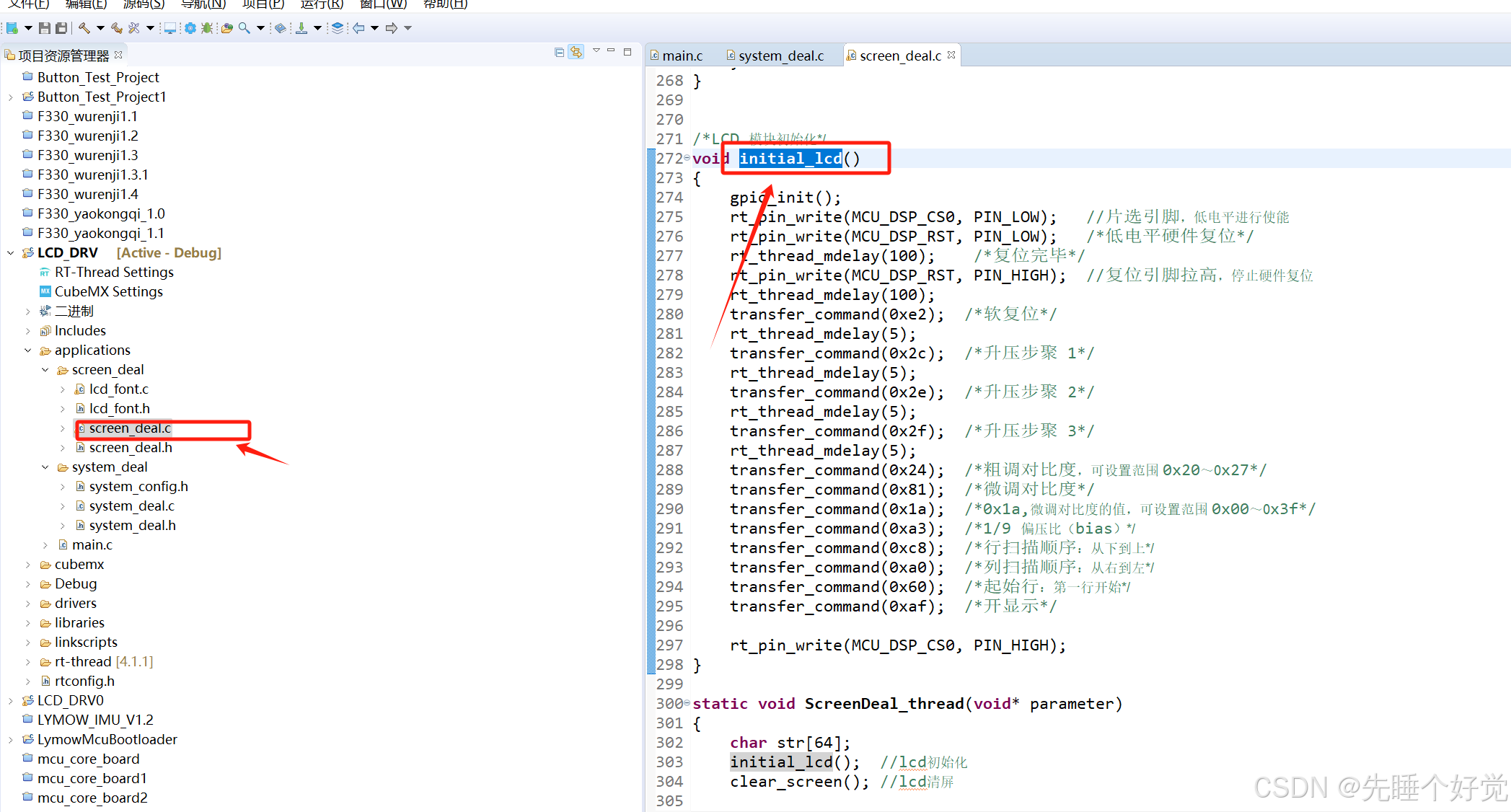Viewport: 1511px width, 812px height.
Task: Click the Save file icon
Action: coord(45,28)
